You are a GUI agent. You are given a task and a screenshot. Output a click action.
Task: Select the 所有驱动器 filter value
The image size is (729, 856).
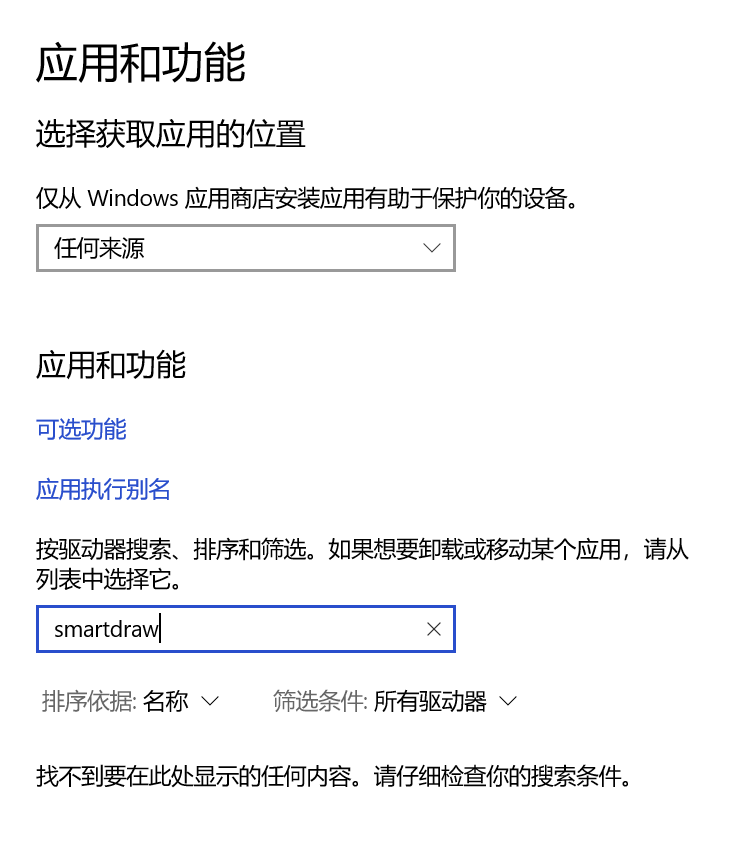430,702
